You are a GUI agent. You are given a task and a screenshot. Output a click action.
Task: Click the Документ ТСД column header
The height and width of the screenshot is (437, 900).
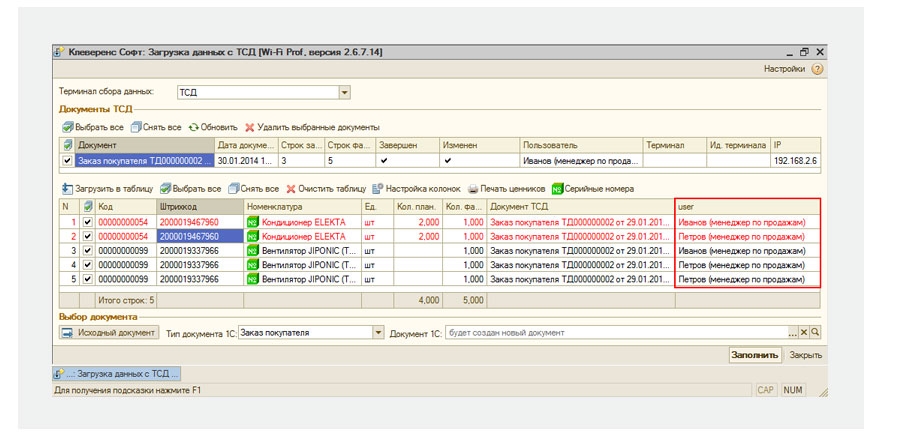tap(581, 206)
